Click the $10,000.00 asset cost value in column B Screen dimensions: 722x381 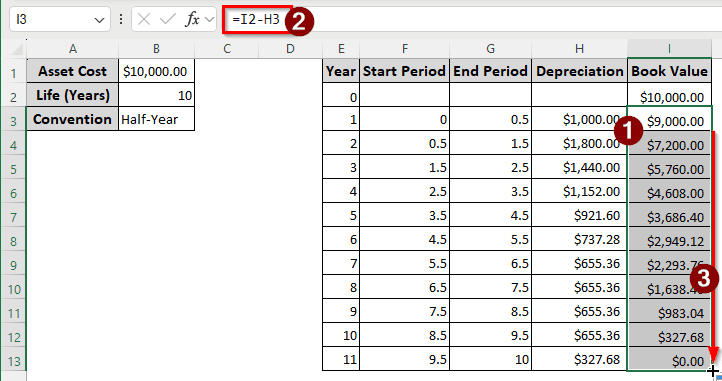pos(157,71)
